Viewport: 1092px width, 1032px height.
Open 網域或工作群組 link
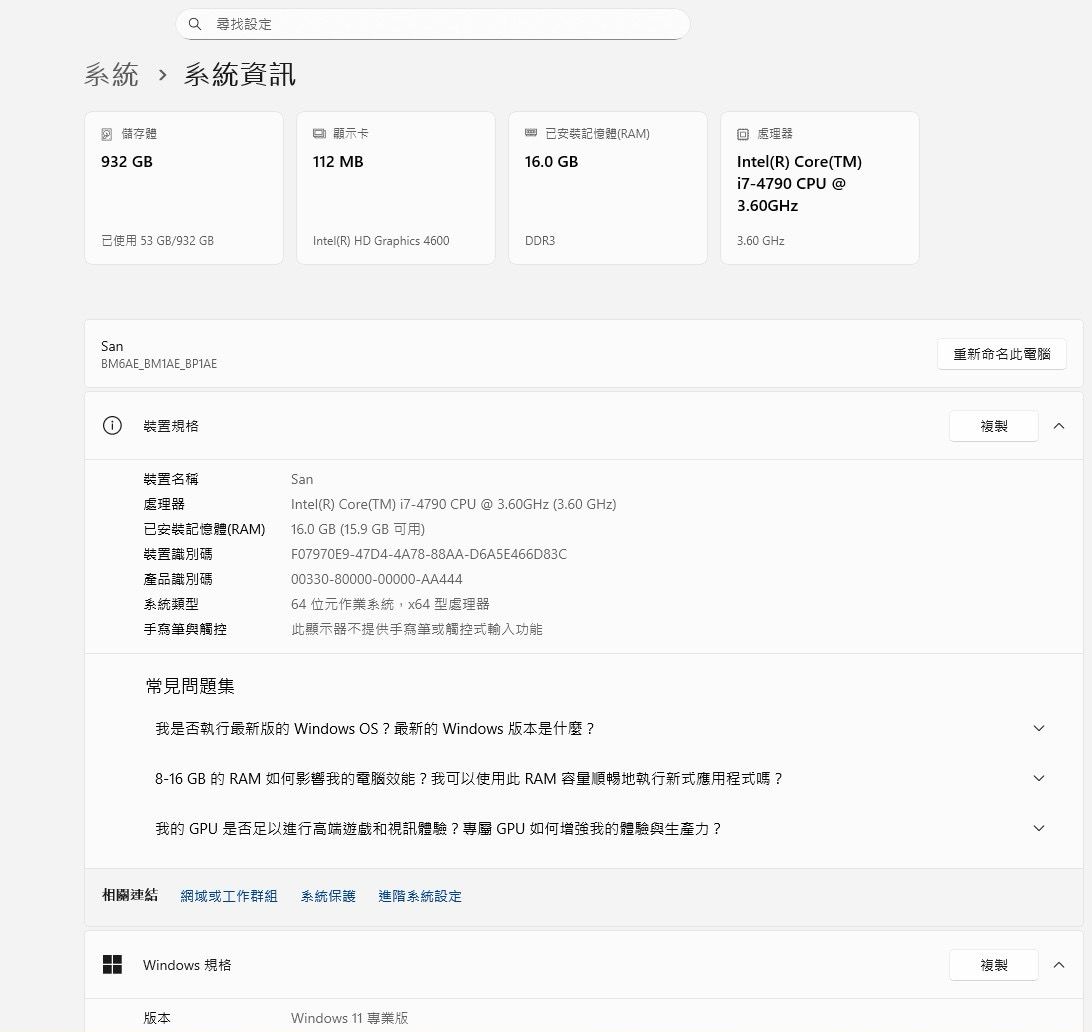tap(229, 897)
